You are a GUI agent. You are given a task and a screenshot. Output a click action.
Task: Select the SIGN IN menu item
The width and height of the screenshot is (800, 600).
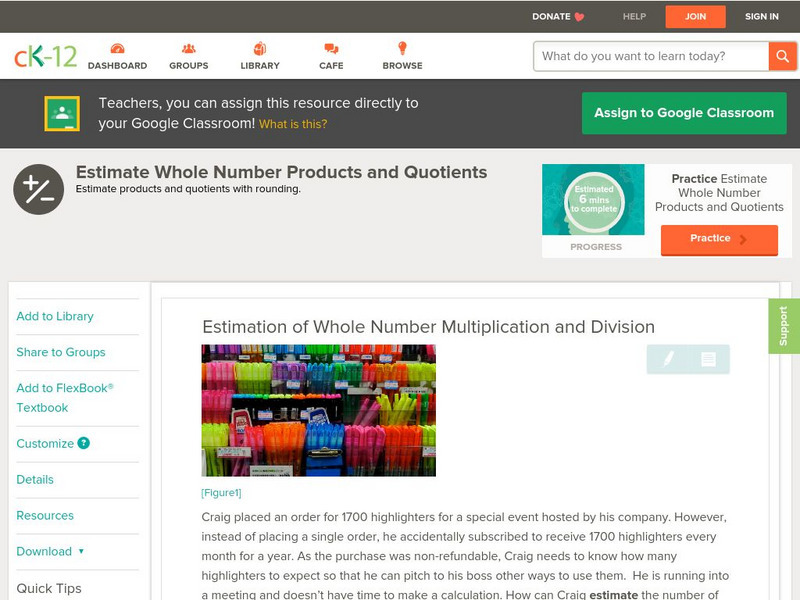761,16
